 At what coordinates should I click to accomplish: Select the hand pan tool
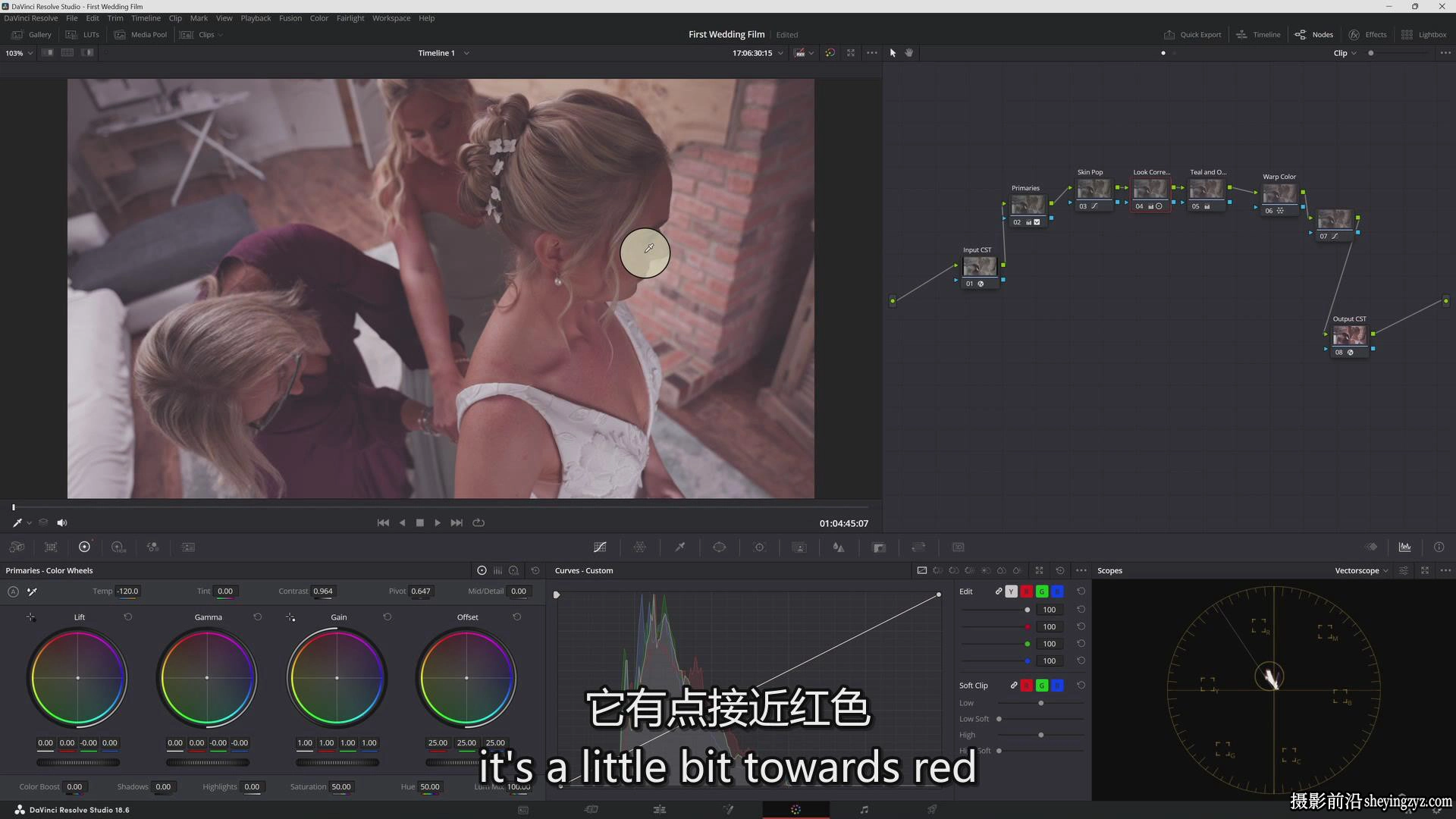point(909,53)
